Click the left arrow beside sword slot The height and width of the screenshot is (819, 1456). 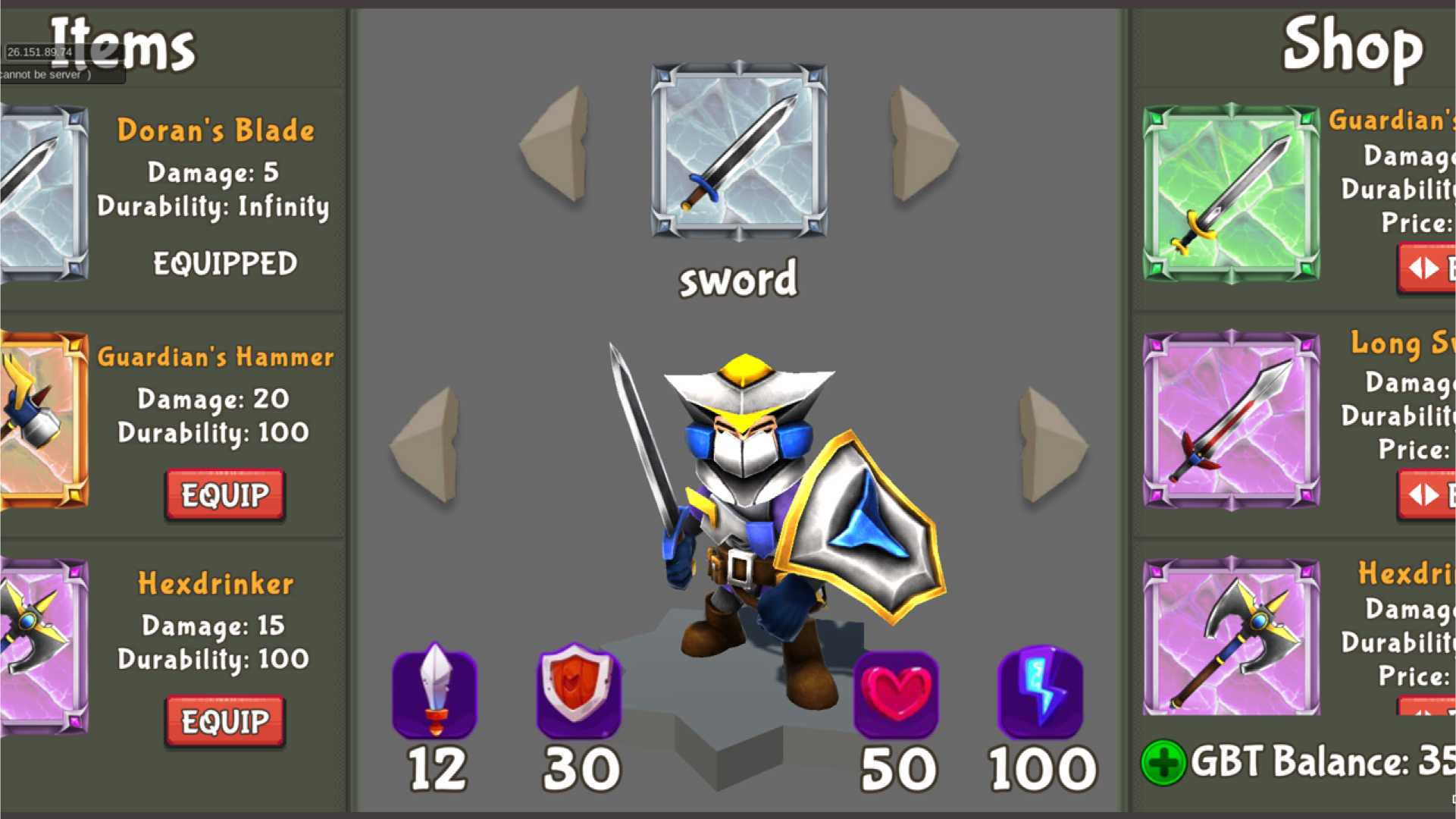pos(555,144)
